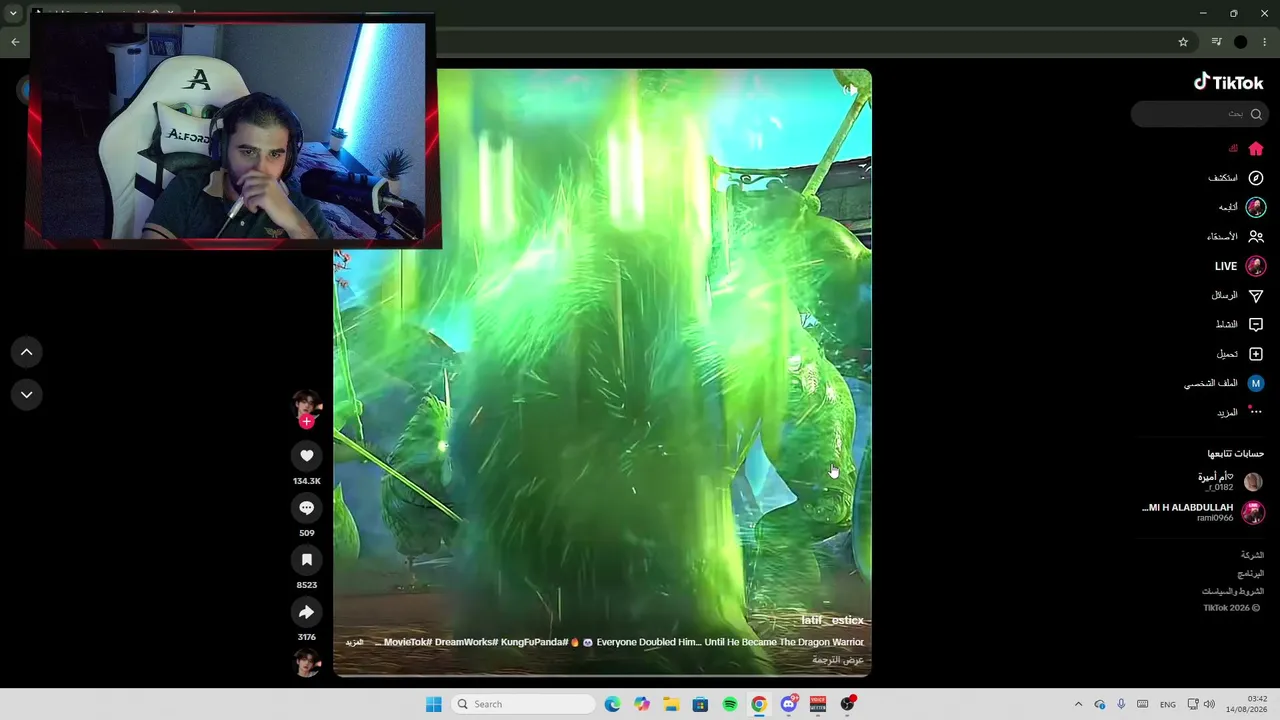Click the taskbar Search box
1280x720 pixels.
coord(523,704)
